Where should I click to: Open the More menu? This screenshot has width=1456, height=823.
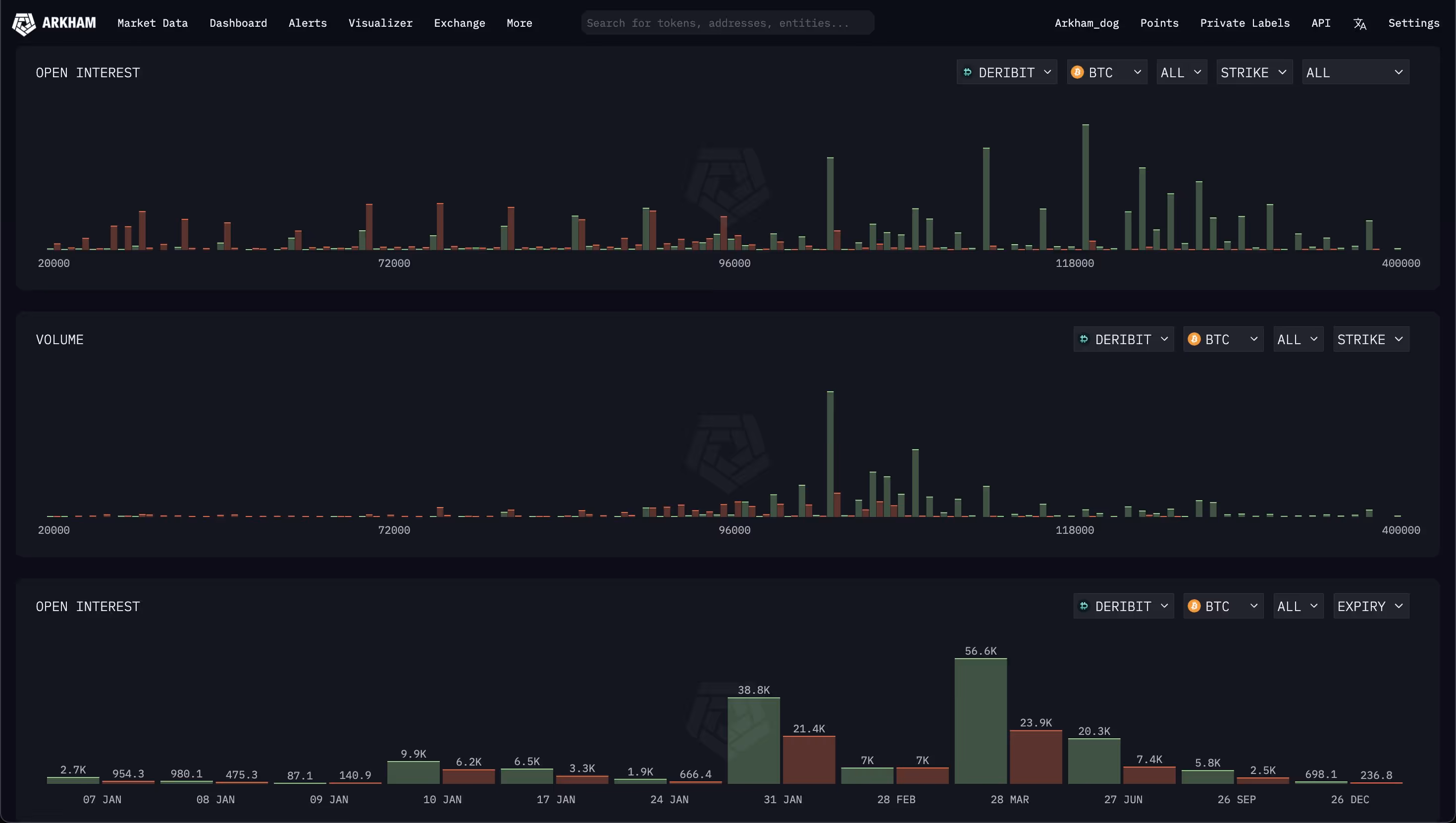(x=519, y=23)
